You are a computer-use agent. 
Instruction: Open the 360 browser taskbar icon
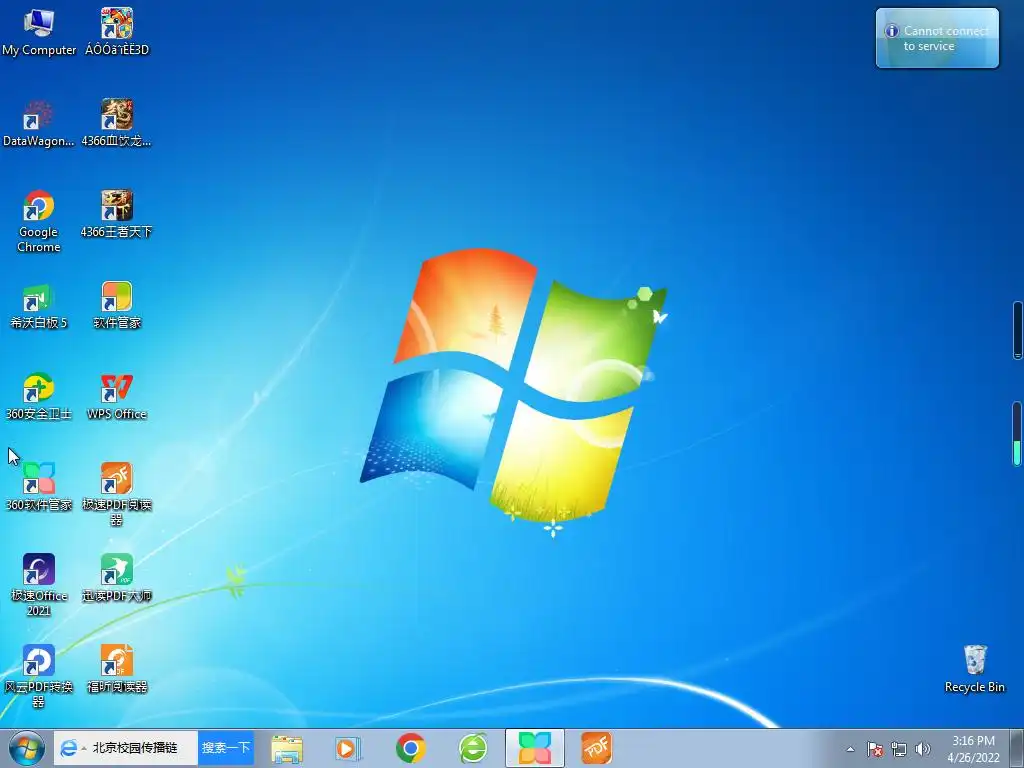pos(473,748)
